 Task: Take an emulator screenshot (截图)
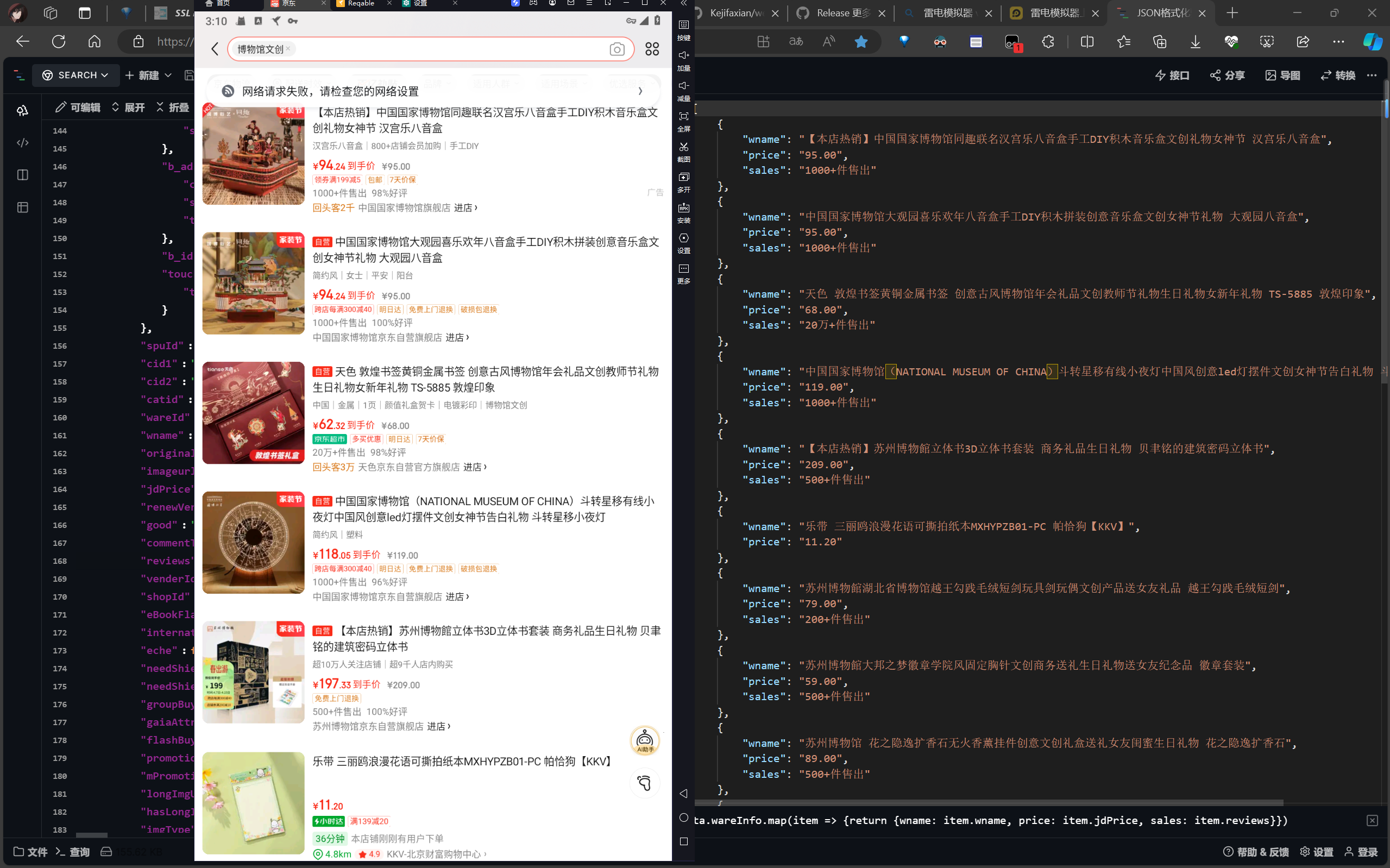click(x=683, y=152)
